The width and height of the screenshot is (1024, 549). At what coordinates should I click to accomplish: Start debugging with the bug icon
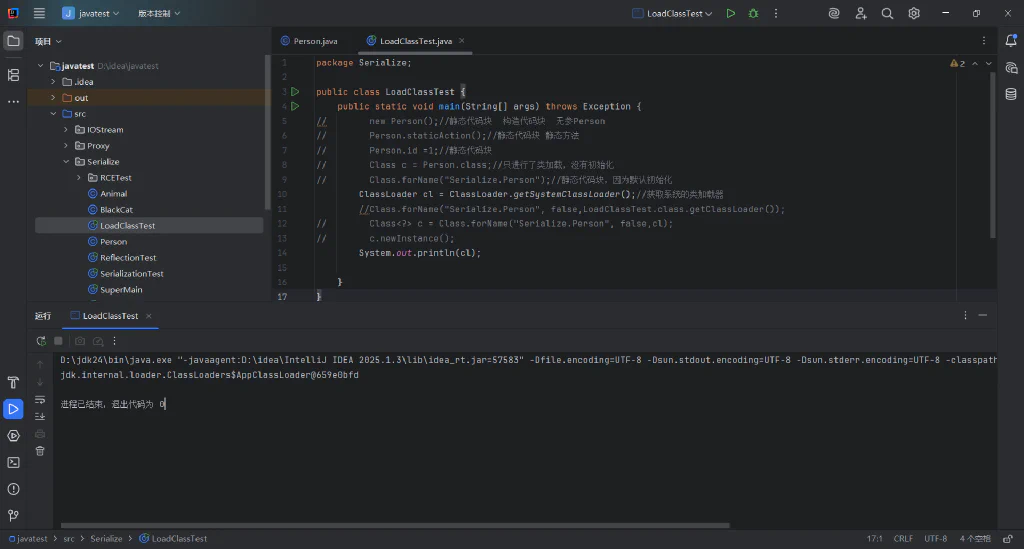(x=753, y=13)
